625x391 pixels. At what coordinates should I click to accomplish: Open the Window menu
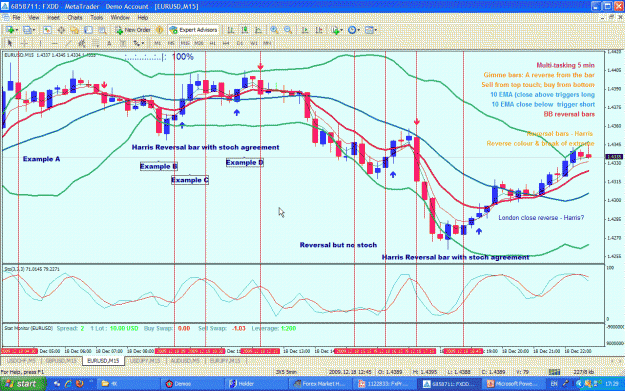(120, 18)
